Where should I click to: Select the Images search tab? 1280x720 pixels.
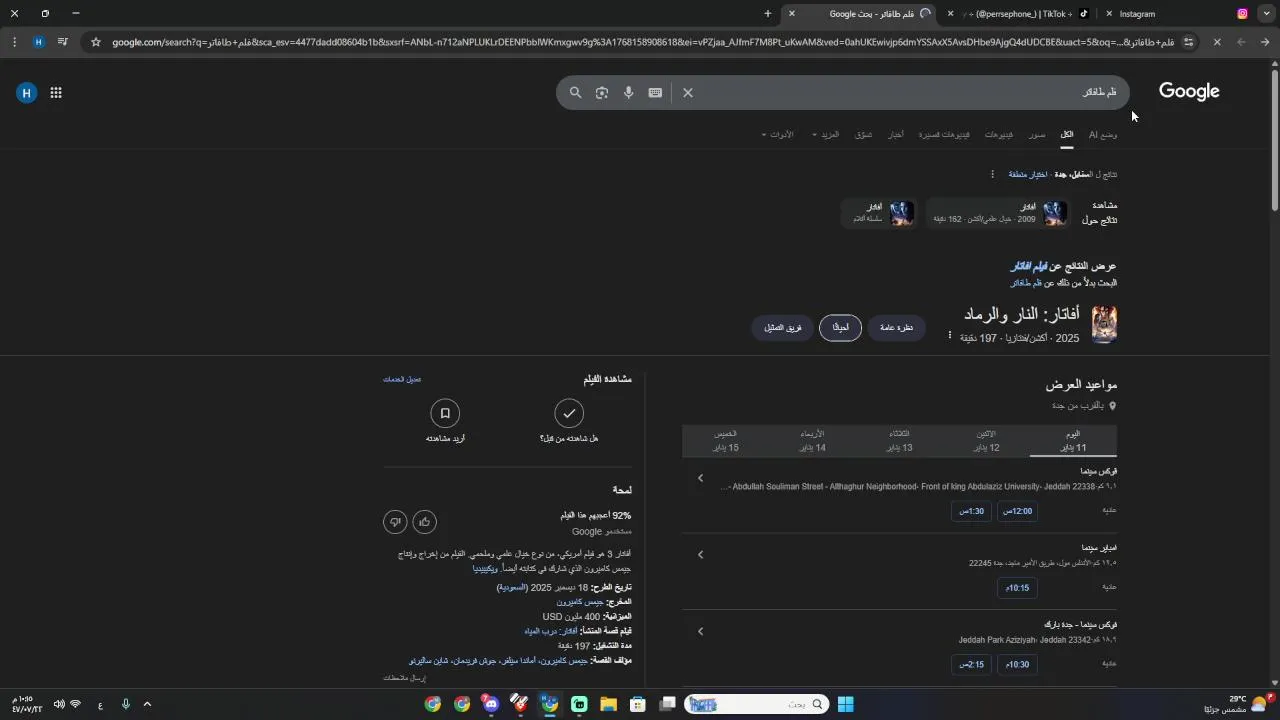[1037, 134]
